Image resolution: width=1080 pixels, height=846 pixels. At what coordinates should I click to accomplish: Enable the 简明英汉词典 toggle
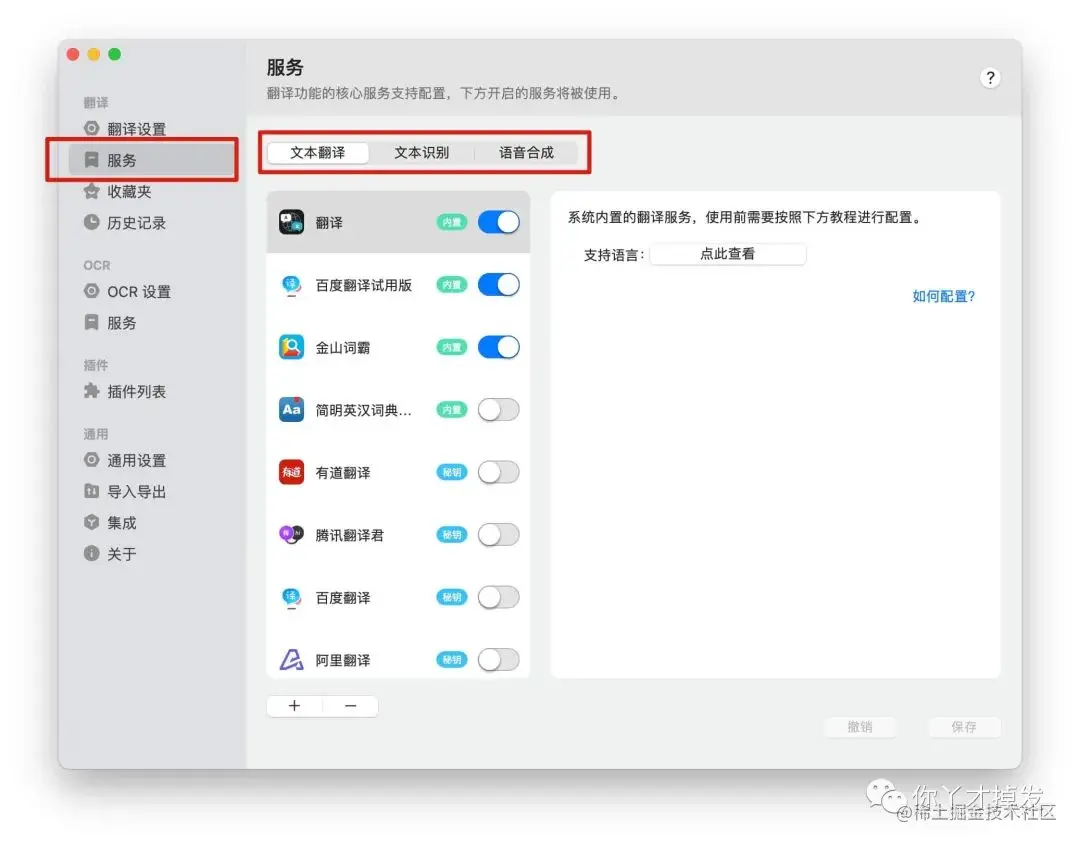point(498,409)
